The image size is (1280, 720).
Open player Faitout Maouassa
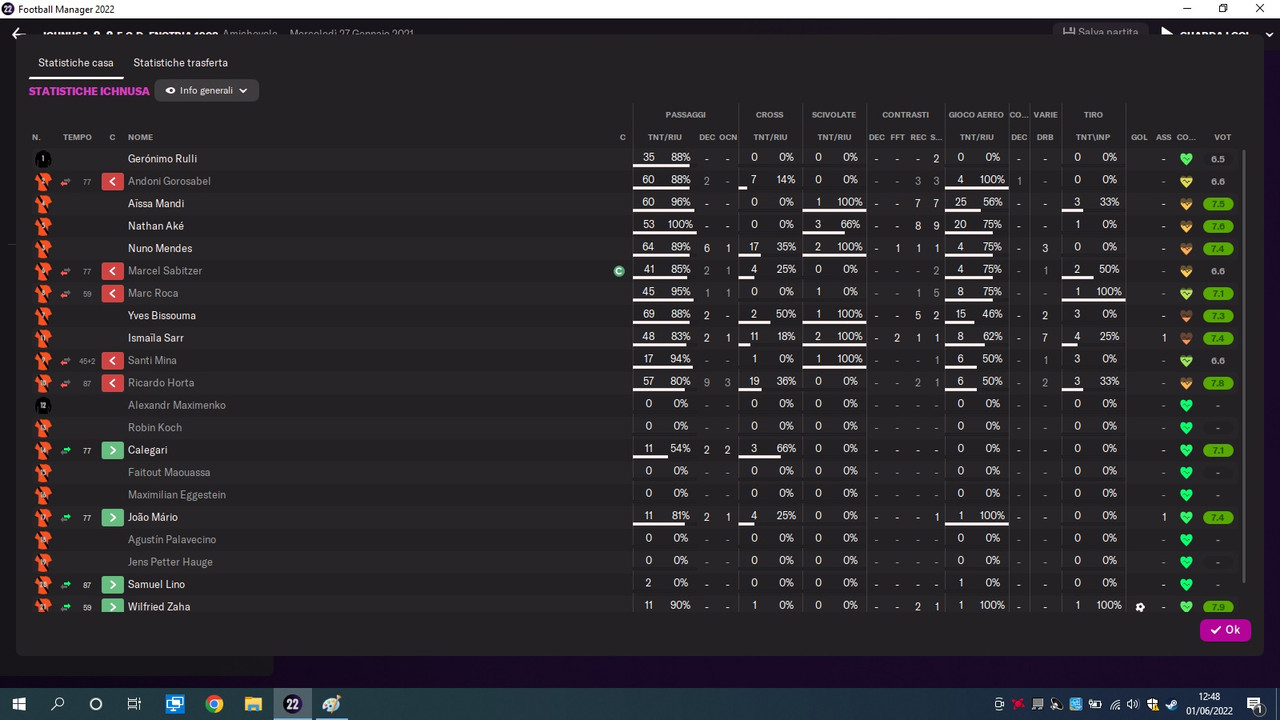pyautogui.click(x=169, y=472)
